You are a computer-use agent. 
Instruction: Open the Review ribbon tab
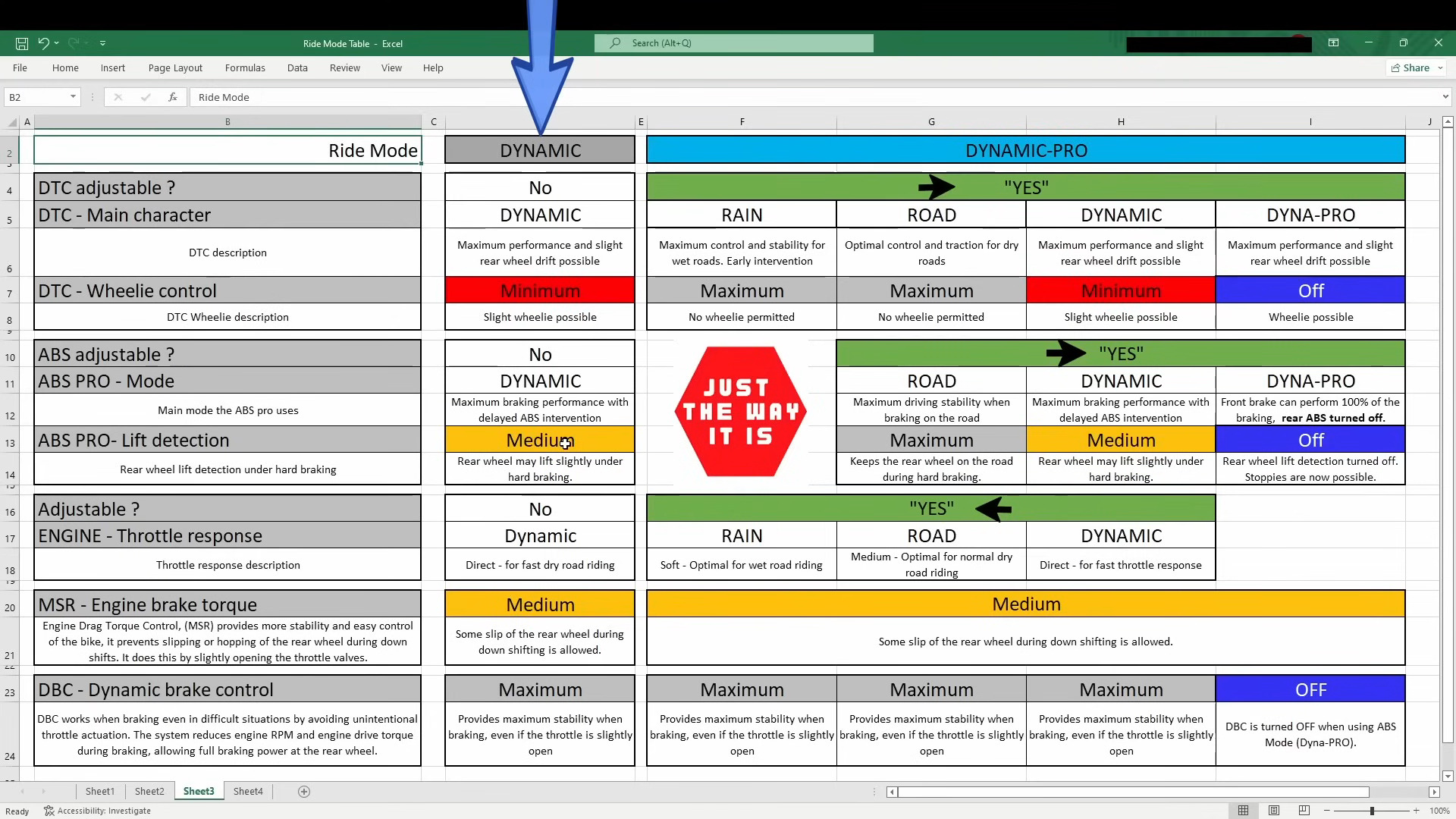345,67
